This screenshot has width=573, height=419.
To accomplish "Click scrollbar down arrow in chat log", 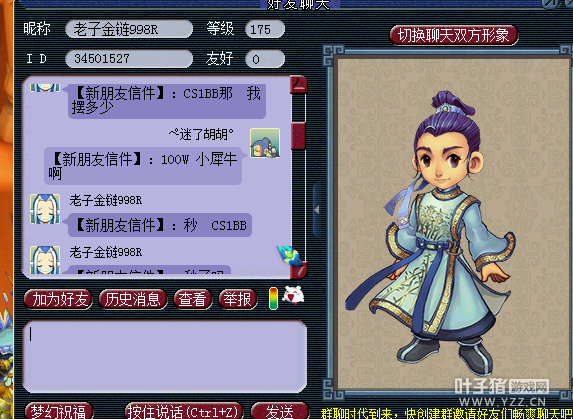I will (x=299, y=270).
